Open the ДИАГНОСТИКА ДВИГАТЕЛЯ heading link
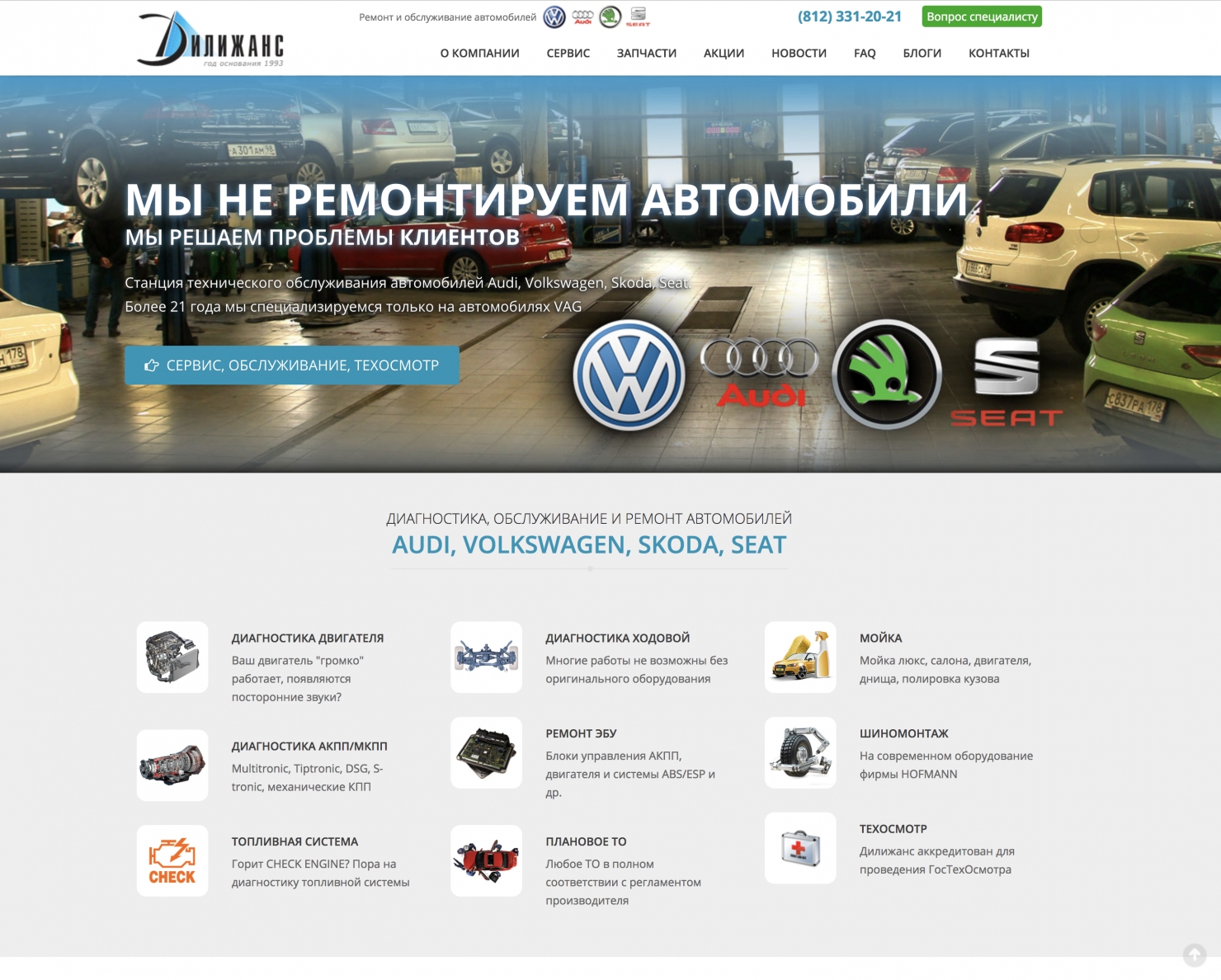 pos(308,638)
